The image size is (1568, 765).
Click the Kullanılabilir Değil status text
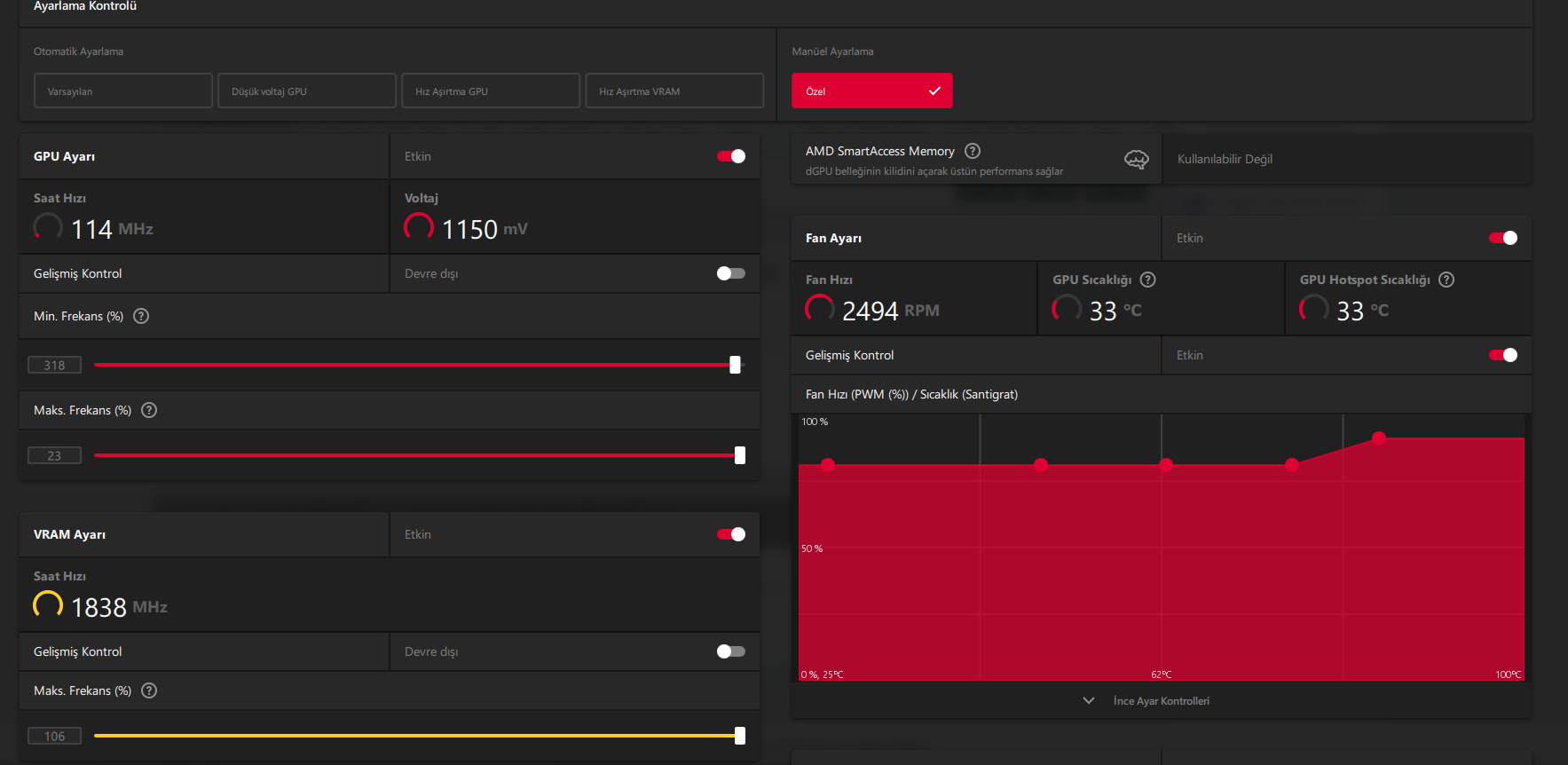pyautogui.click(x=1225, y=159)
